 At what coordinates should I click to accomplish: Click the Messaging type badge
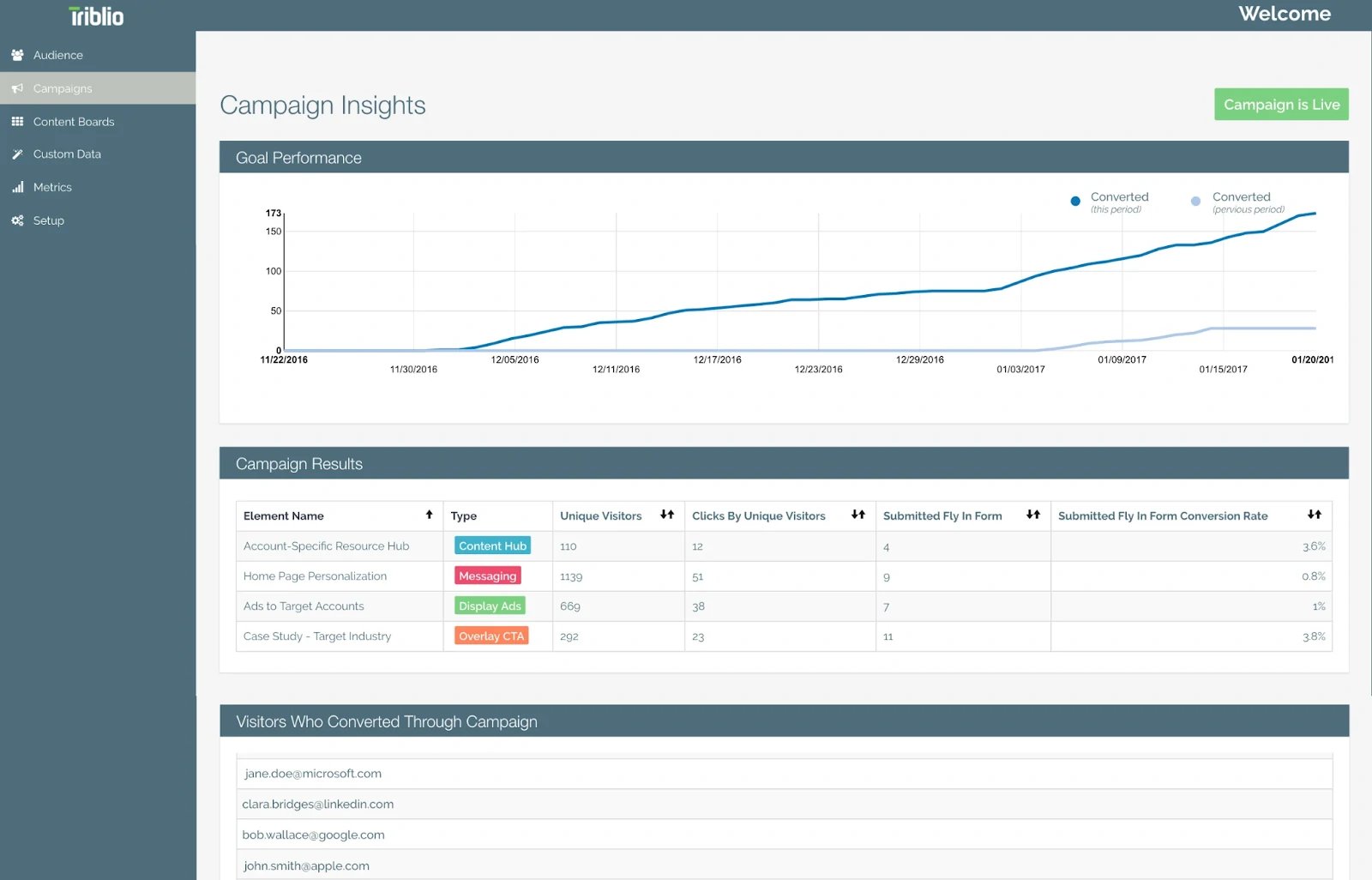(x=488, y=576)
